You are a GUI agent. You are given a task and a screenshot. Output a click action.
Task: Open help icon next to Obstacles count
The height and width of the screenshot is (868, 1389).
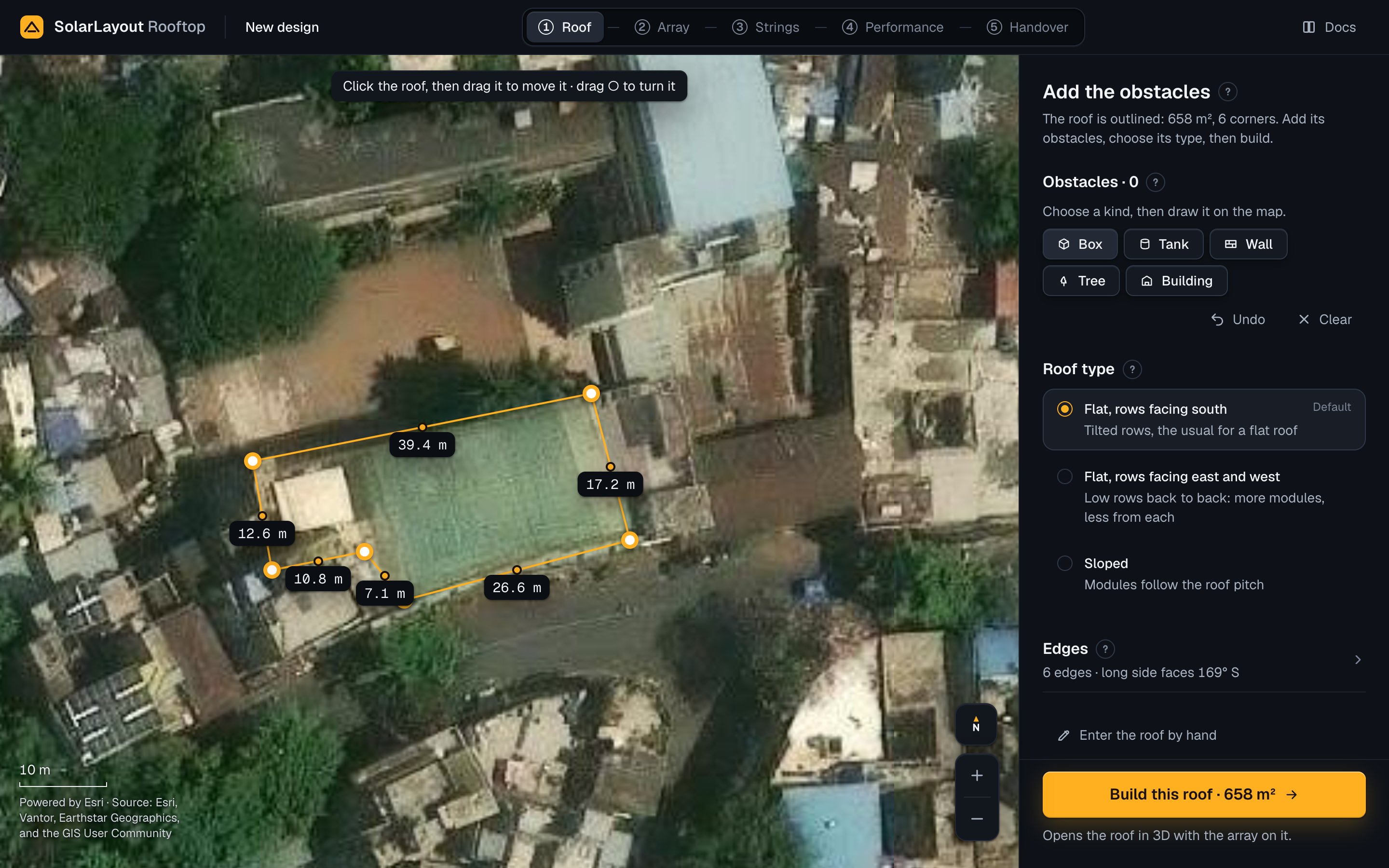coord(1155,182)
